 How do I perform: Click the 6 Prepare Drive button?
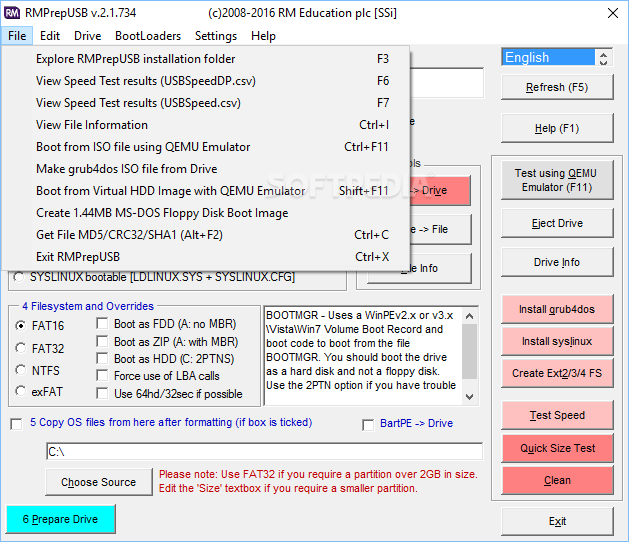[61, 519]
